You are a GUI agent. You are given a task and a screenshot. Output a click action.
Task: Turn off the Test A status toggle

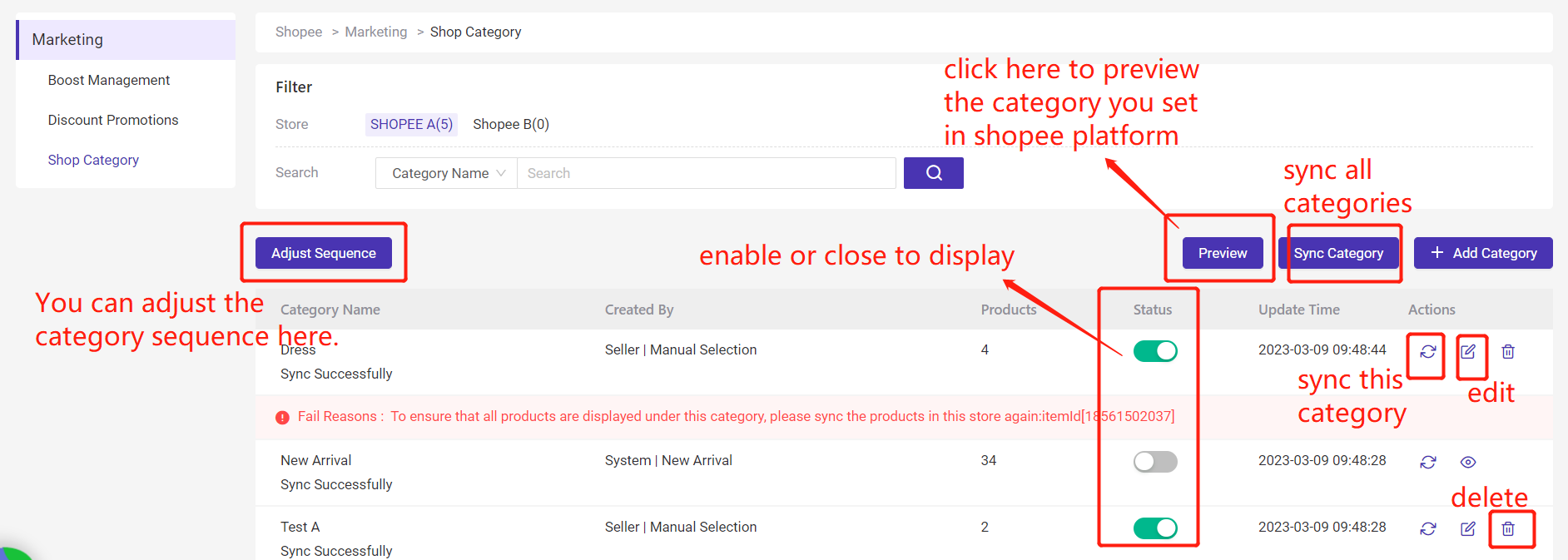pyautogui.click(x=1155, y=528)
